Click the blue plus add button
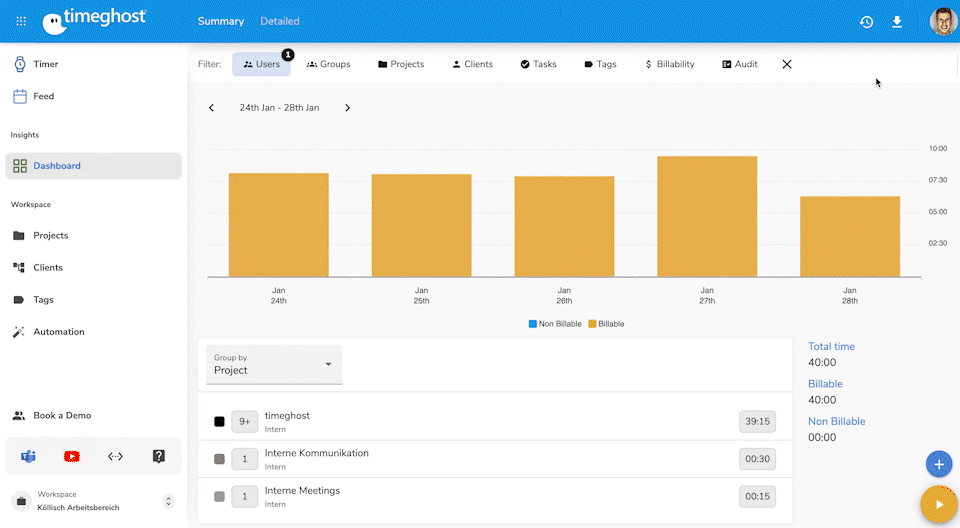The width and height of the screenshot is (960, 528). (938, 464)
